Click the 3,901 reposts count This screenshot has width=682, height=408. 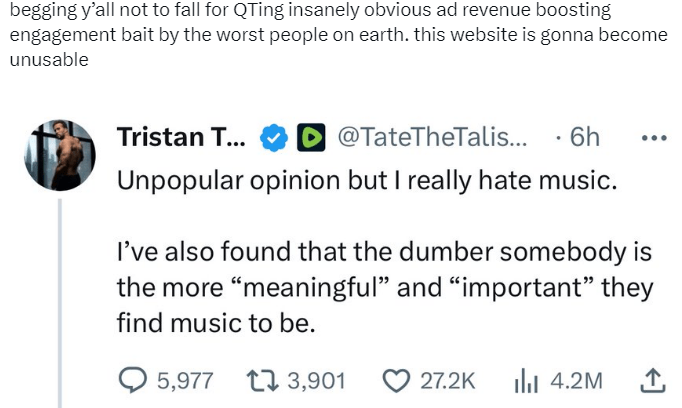click(316, 380)
